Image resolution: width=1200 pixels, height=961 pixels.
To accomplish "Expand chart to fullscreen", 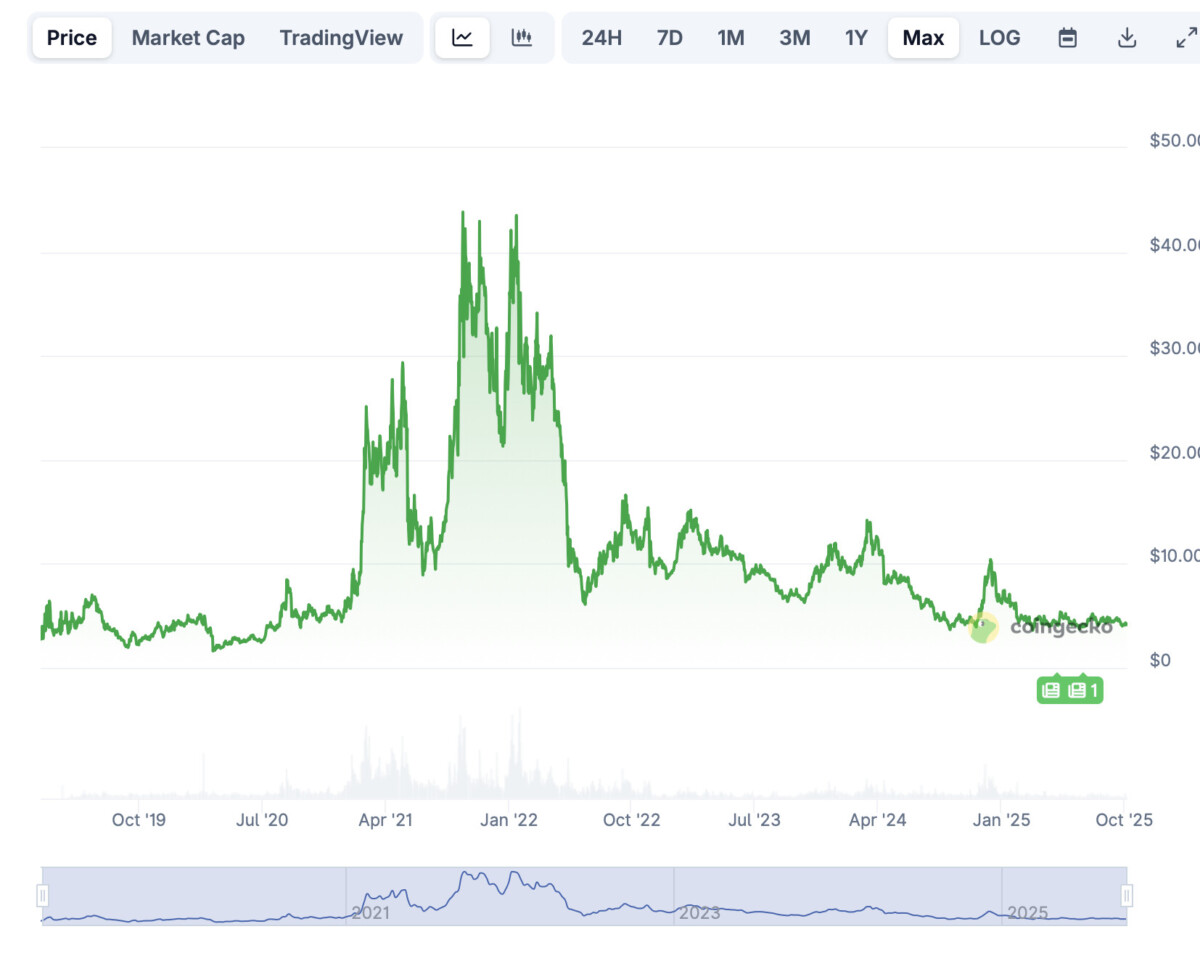I will 1185,38.
